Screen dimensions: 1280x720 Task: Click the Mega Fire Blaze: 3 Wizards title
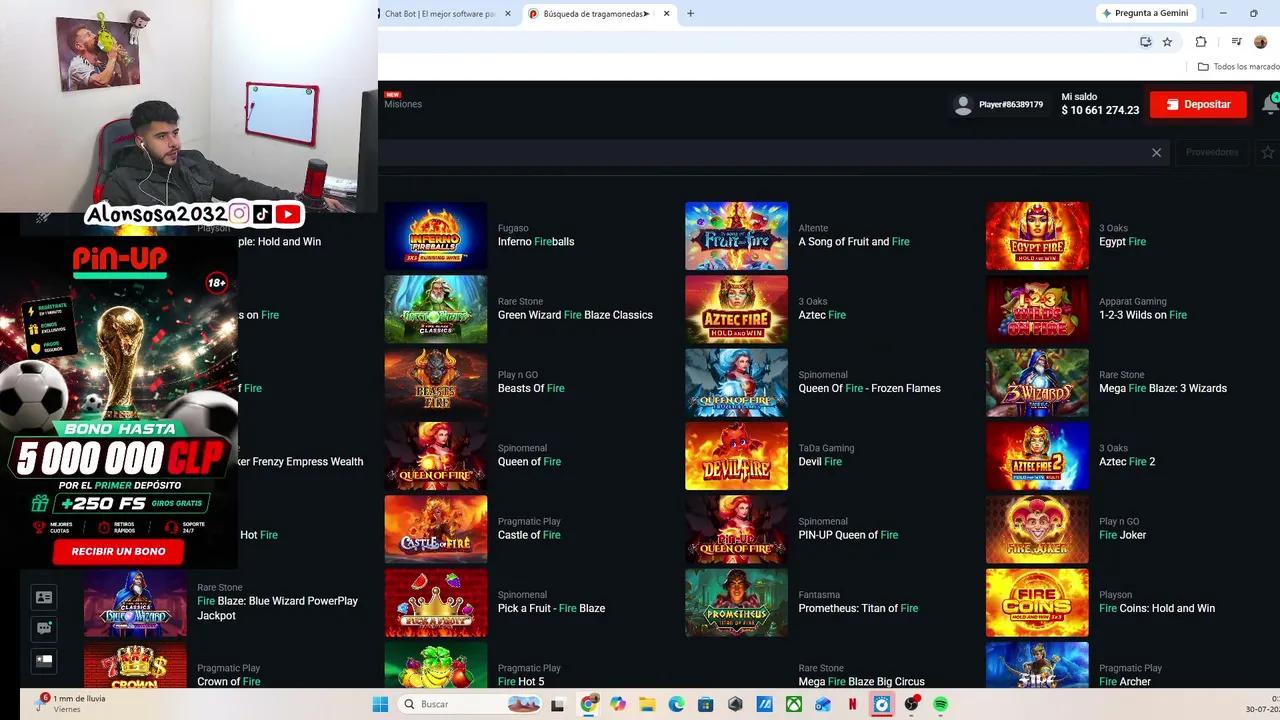pos(1163,388)
